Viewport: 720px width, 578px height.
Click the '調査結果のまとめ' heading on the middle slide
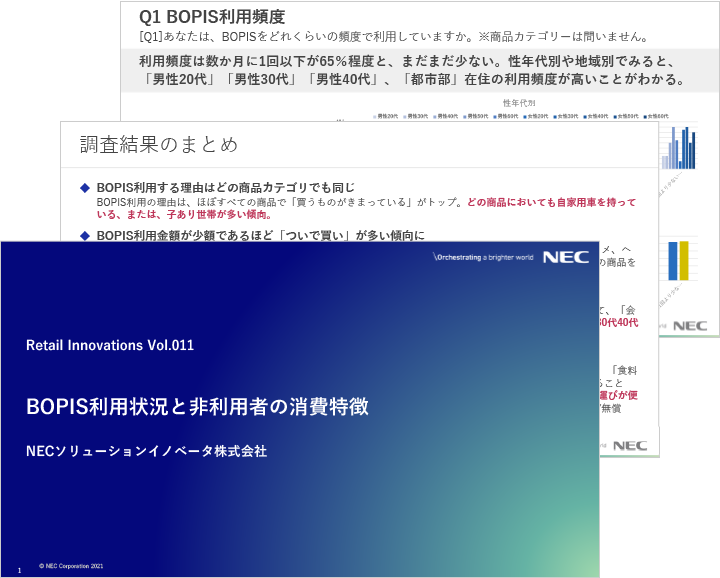coord(159,145)
